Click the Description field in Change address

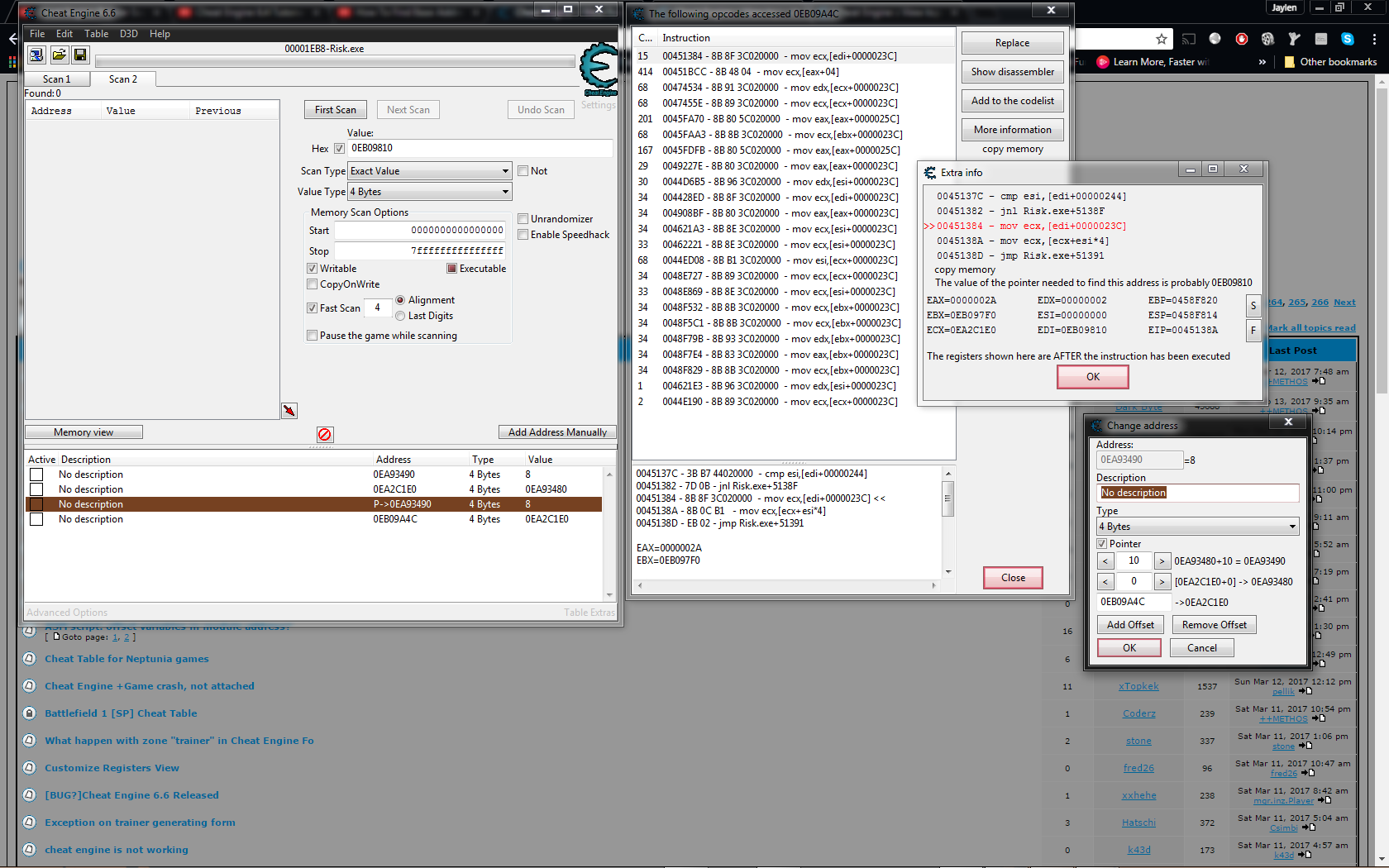tap(1198, 493)
